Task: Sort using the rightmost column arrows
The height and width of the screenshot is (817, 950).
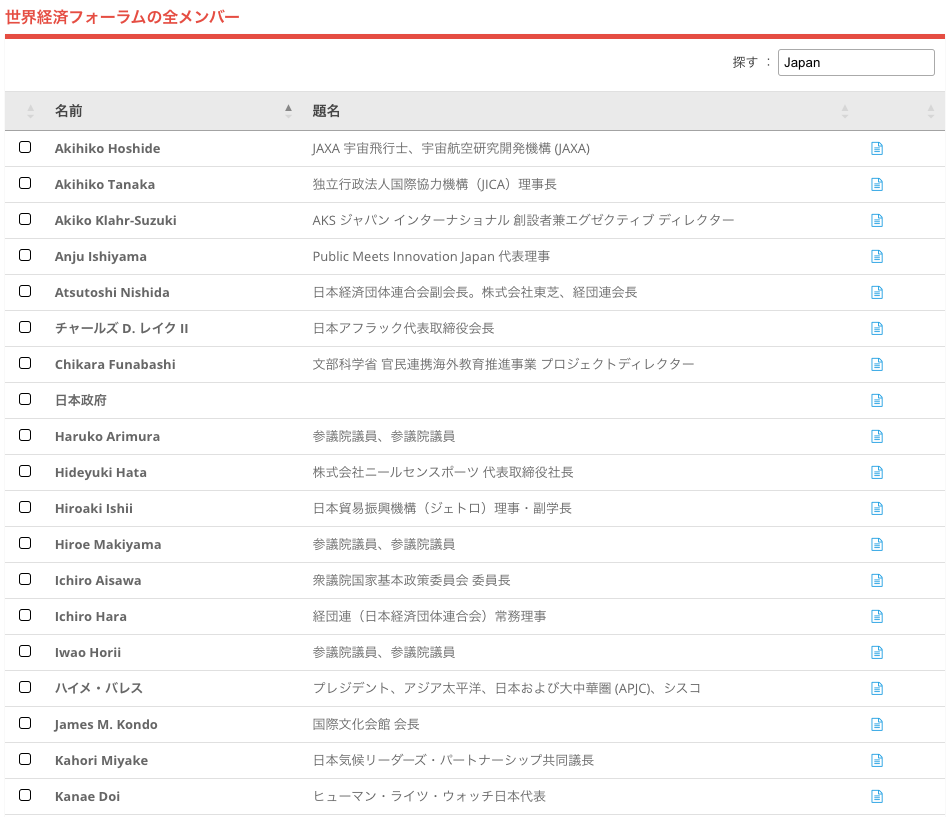Action: (x=931, y=111)
